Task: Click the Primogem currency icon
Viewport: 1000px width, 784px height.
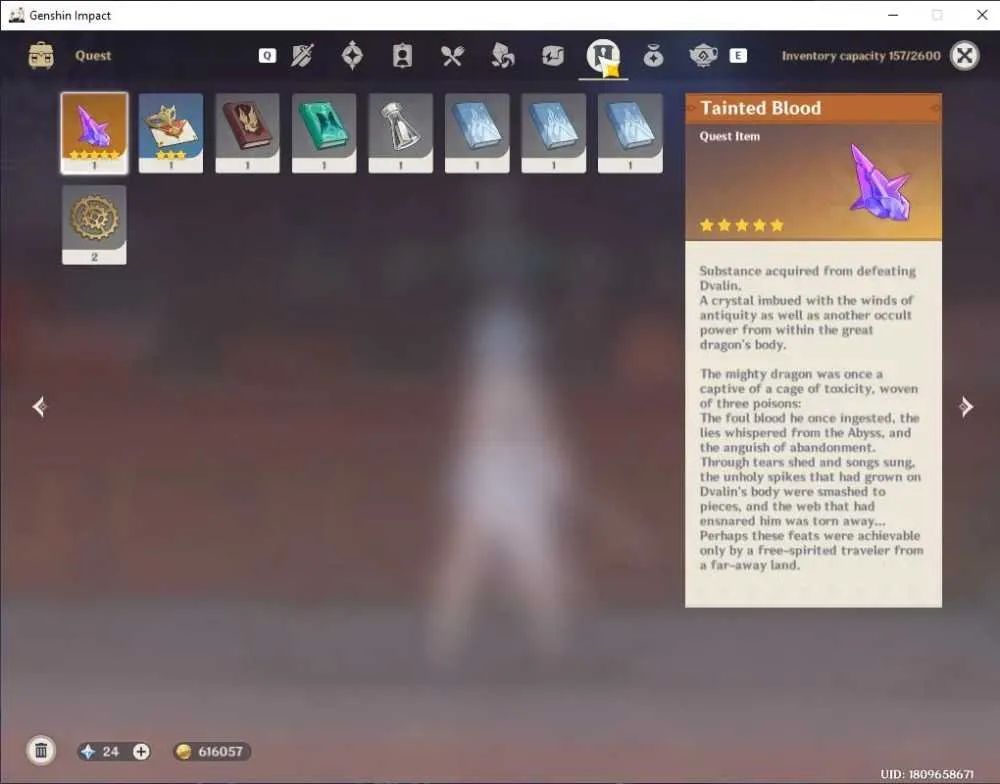Action: [x=88, y=751]
